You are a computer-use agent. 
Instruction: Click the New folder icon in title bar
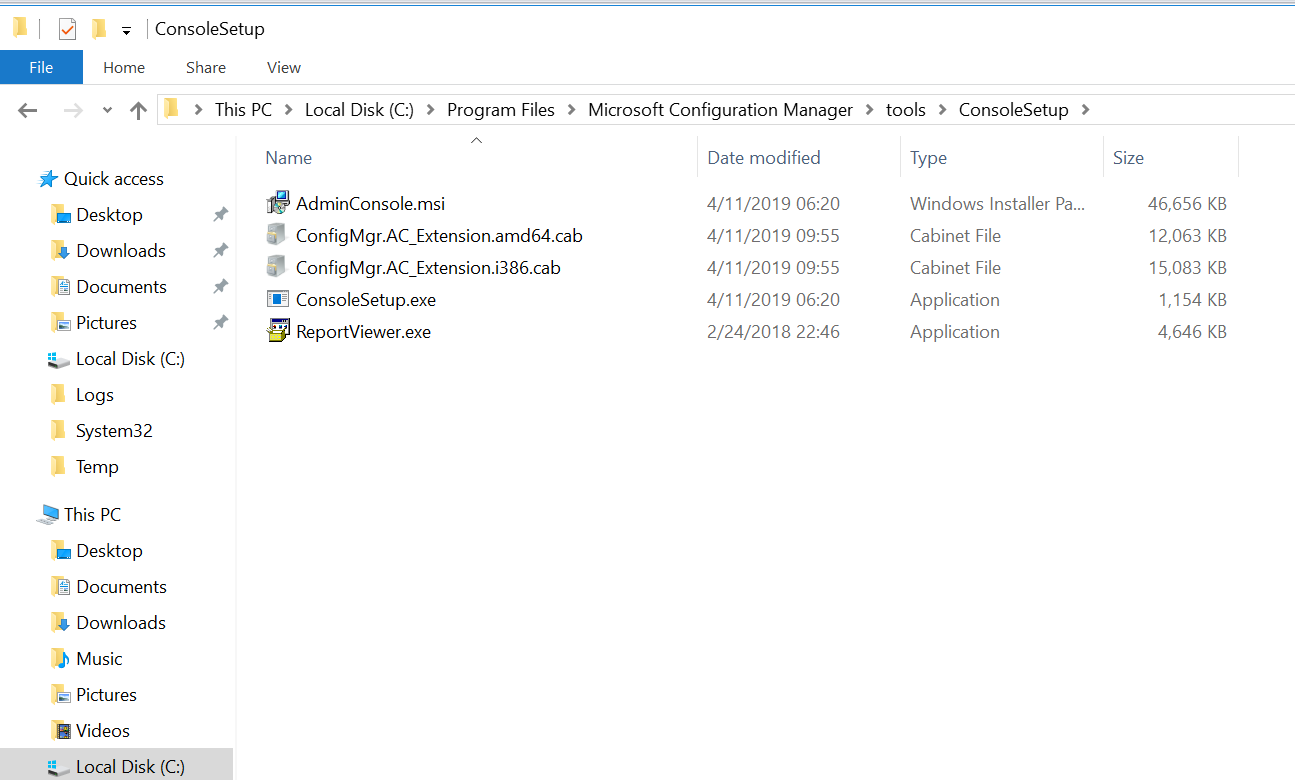coord(98,29)
